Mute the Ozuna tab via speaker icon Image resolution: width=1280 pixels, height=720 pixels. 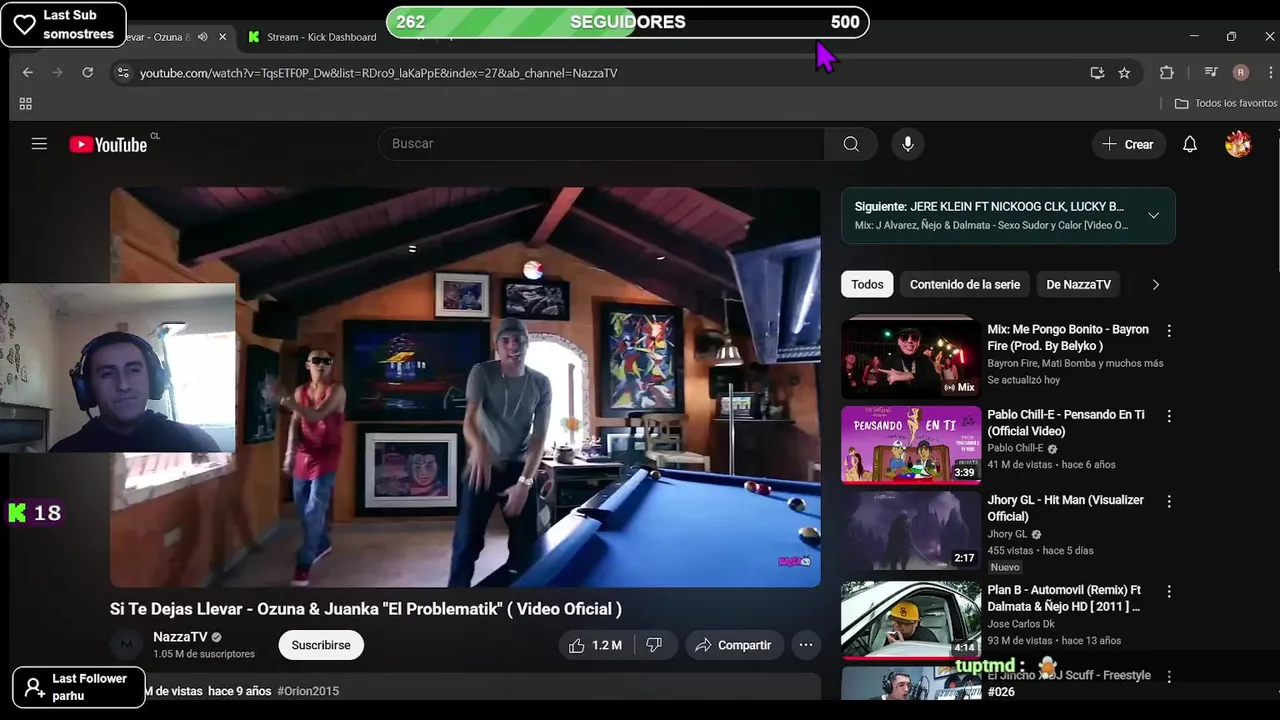click(x=203, y=37)
